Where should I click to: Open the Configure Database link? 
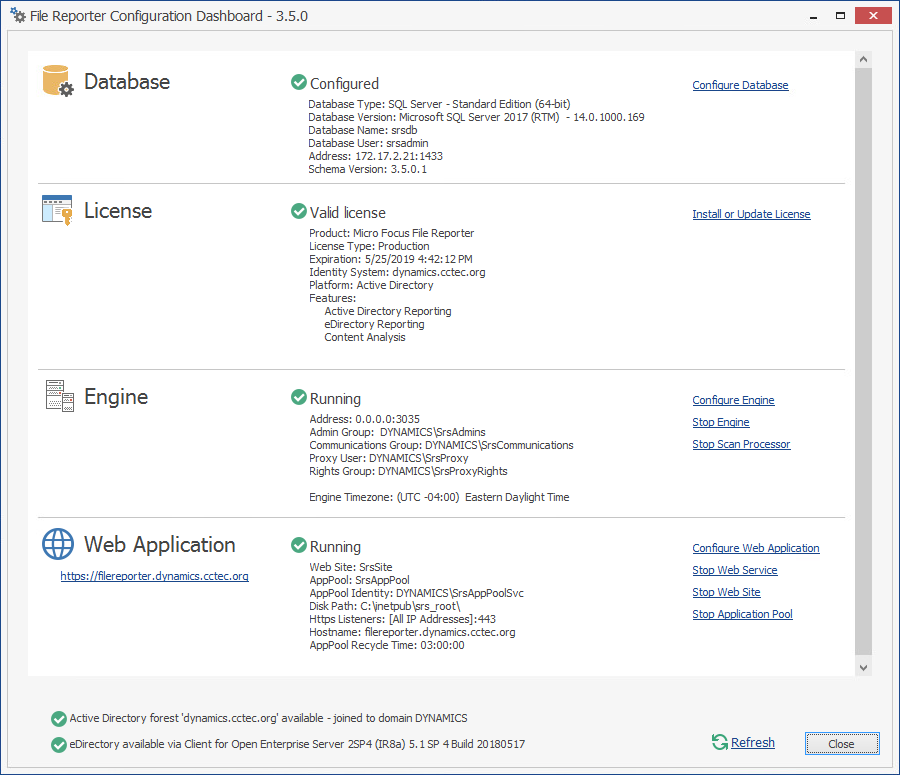point(740,86)
